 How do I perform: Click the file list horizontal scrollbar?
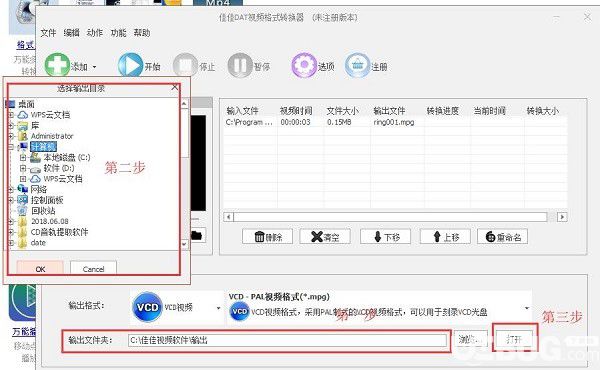pos(390,217)
